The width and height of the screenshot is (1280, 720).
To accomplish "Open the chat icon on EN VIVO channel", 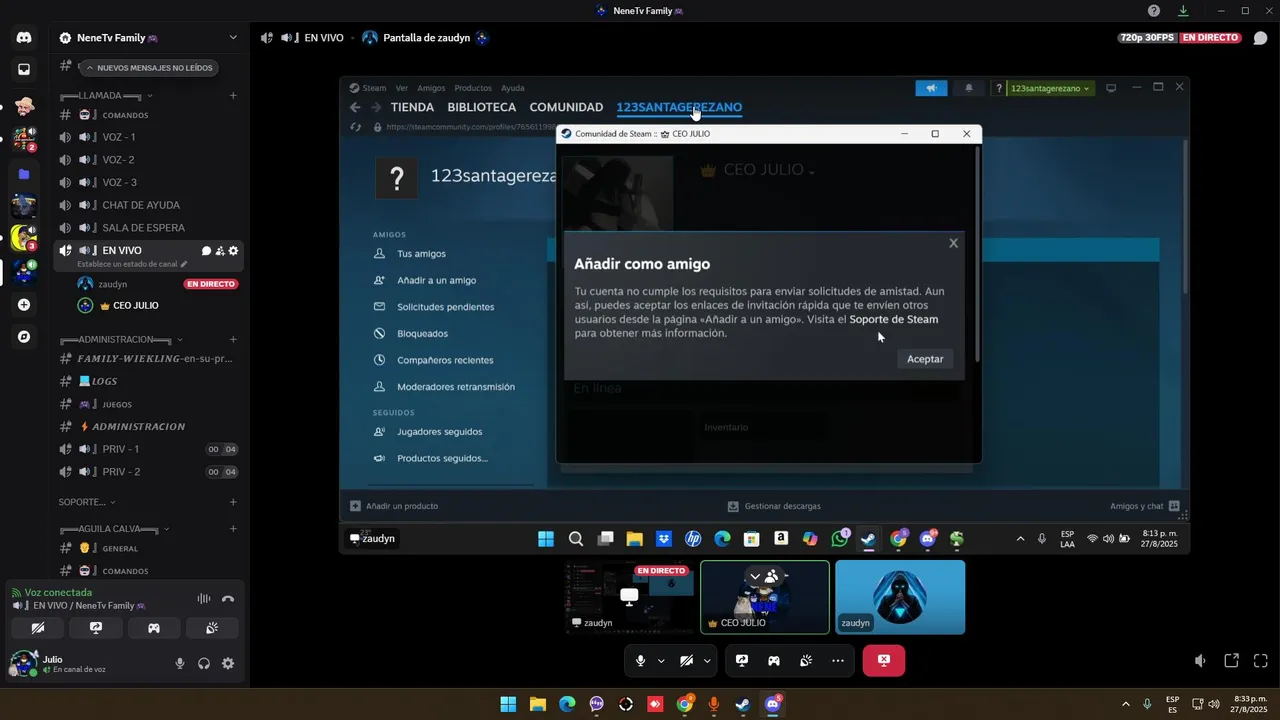I will [x=206, y=251].
